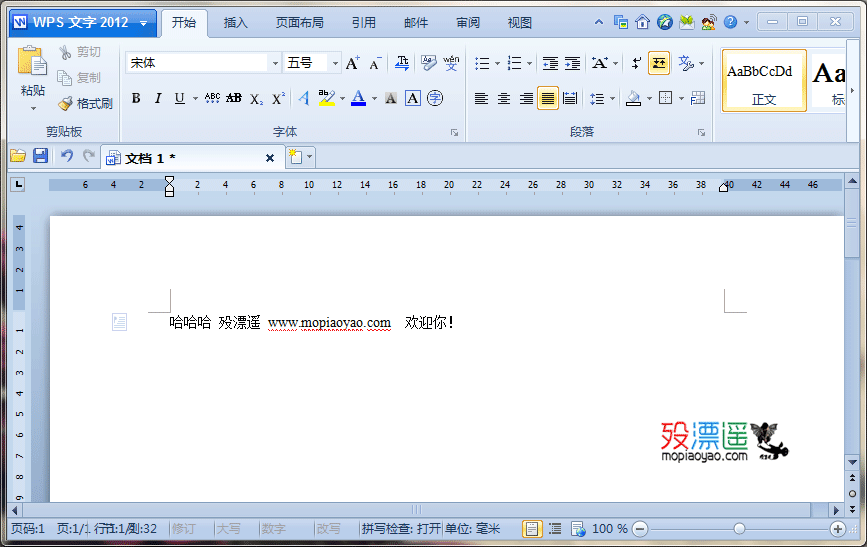867x547 pixels.
Task: Expand the font color arrow
Action: (x=374, y=98)
